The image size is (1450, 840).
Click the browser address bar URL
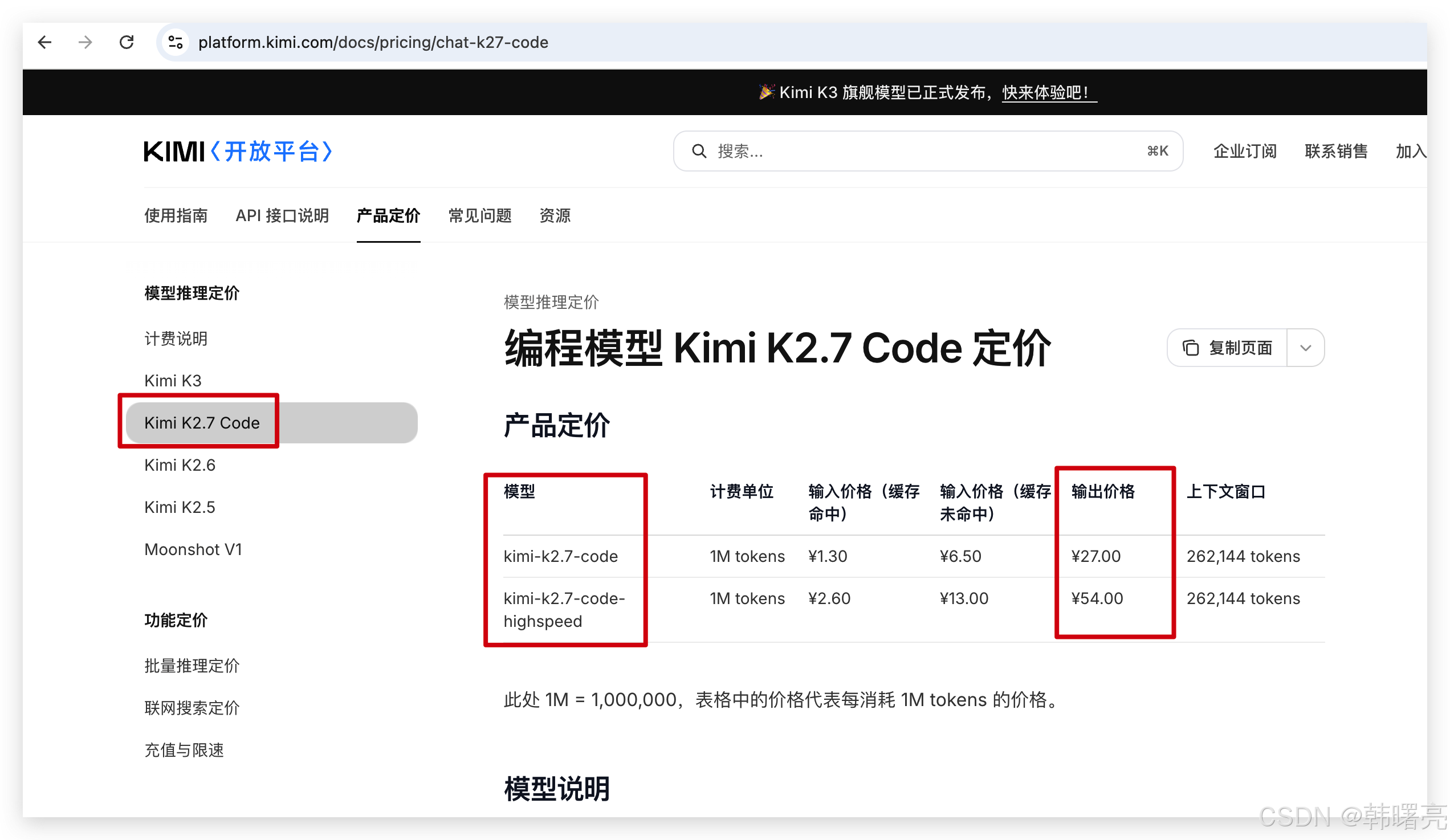[x=373, y=42]
